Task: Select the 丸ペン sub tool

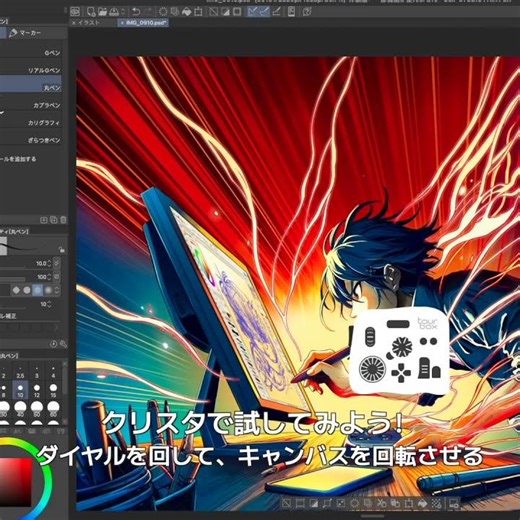Action: [x=31, y=84]
